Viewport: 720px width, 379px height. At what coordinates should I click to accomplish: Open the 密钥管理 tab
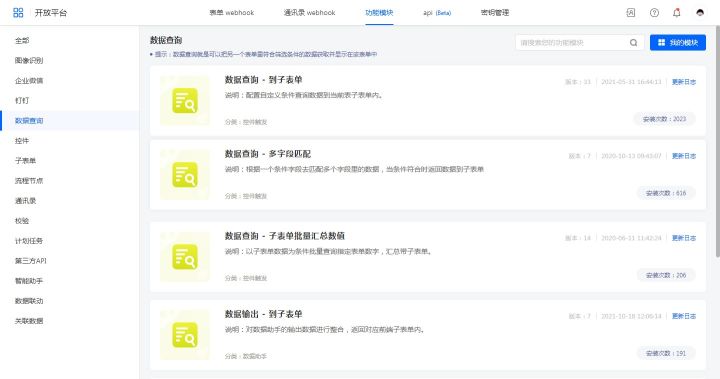pyautogui.click(x=495, y=13)
